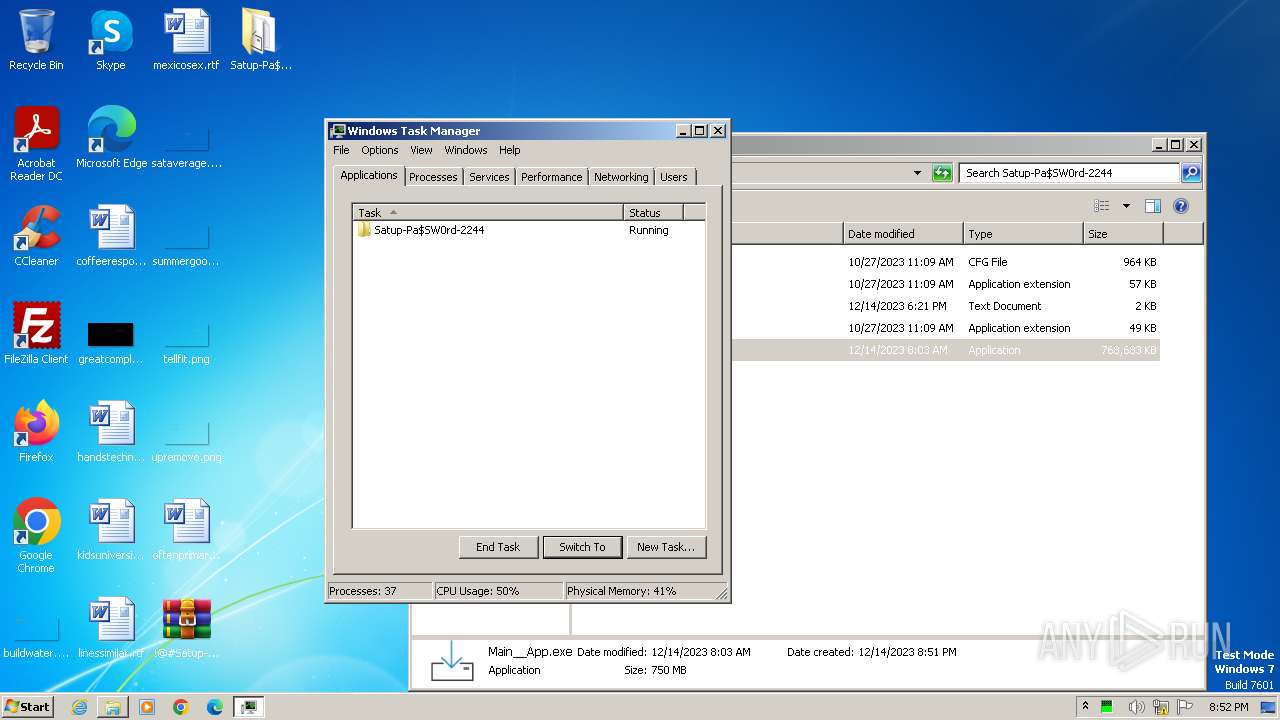Sort files by Size column header
This screenshot has width=1280, height=720.
coord(1123,234)
